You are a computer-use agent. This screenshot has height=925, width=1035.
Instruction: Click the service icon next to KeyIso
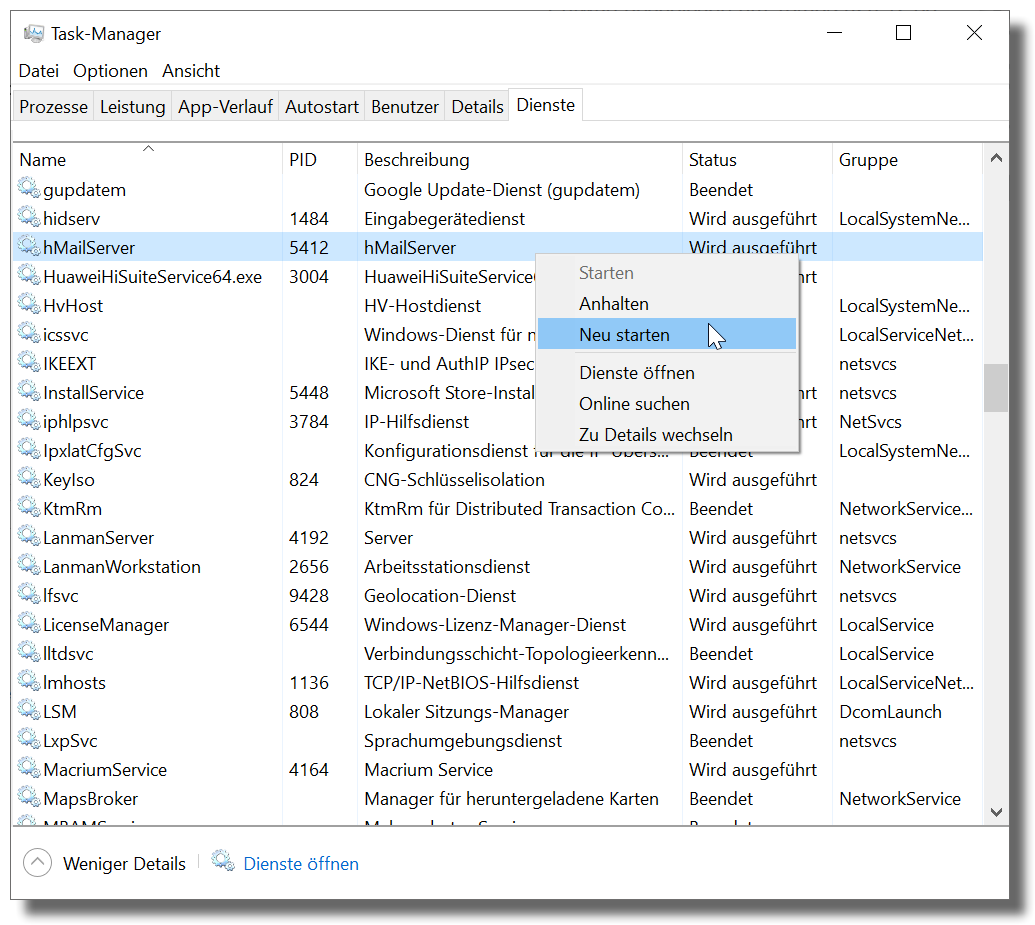point(28,480)
